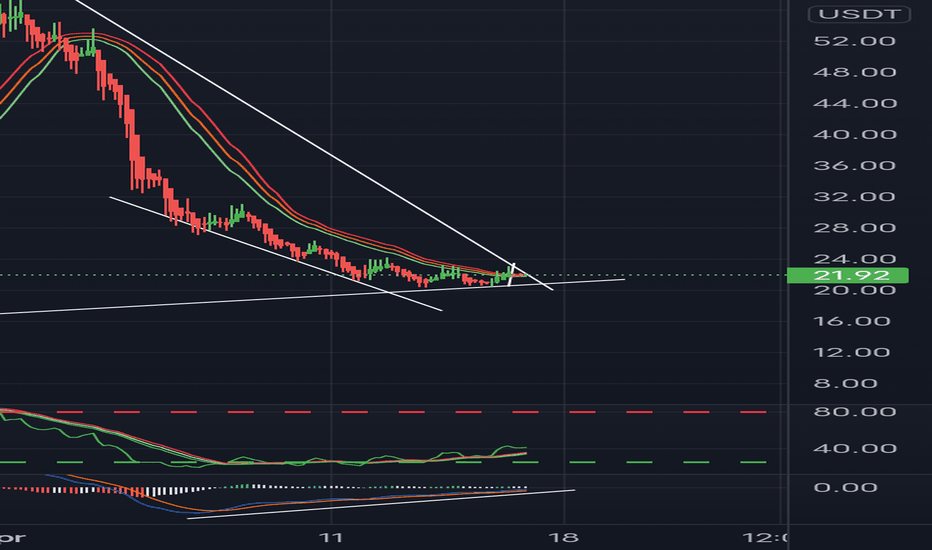Select the long upper descending trendline
Screen dimensions: 932x550
click(x=314, y=145)
